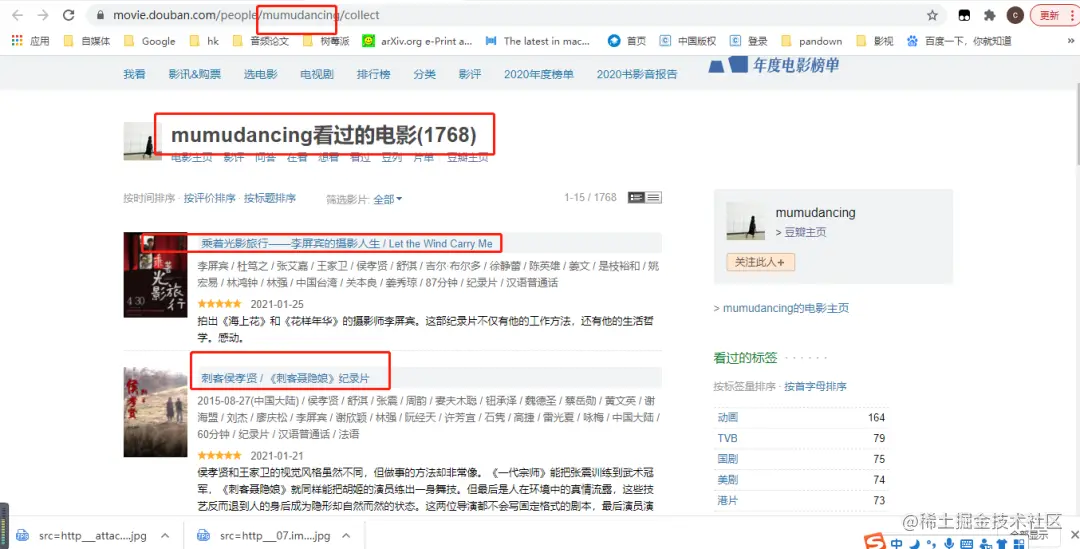Open the 分类 nav item

pyautogui.click(x=424, y=74)
